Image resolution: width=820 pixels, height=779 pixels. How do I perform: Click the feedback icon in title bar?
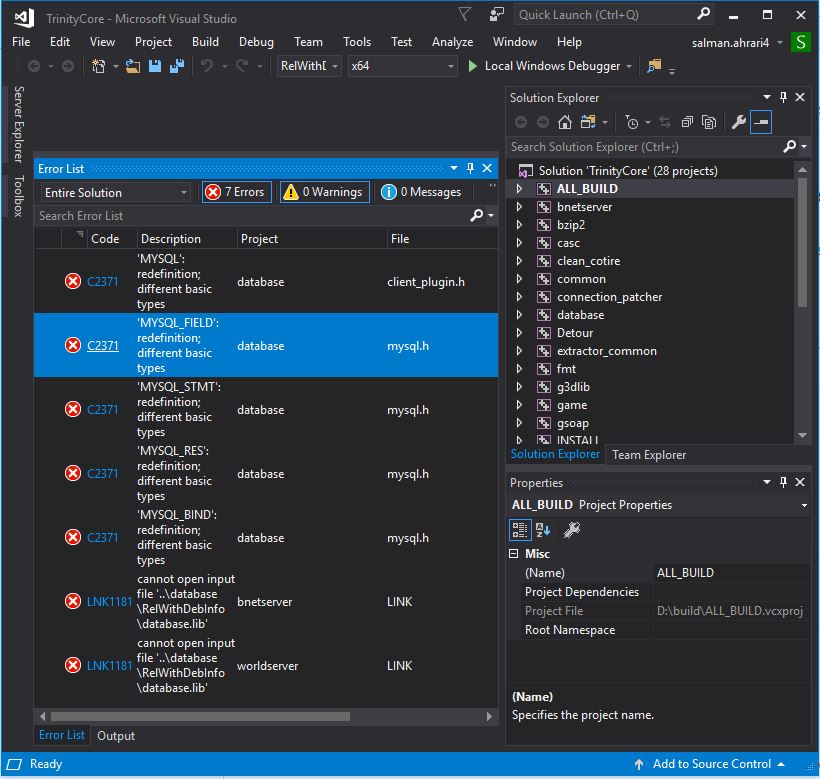(496, 14)
